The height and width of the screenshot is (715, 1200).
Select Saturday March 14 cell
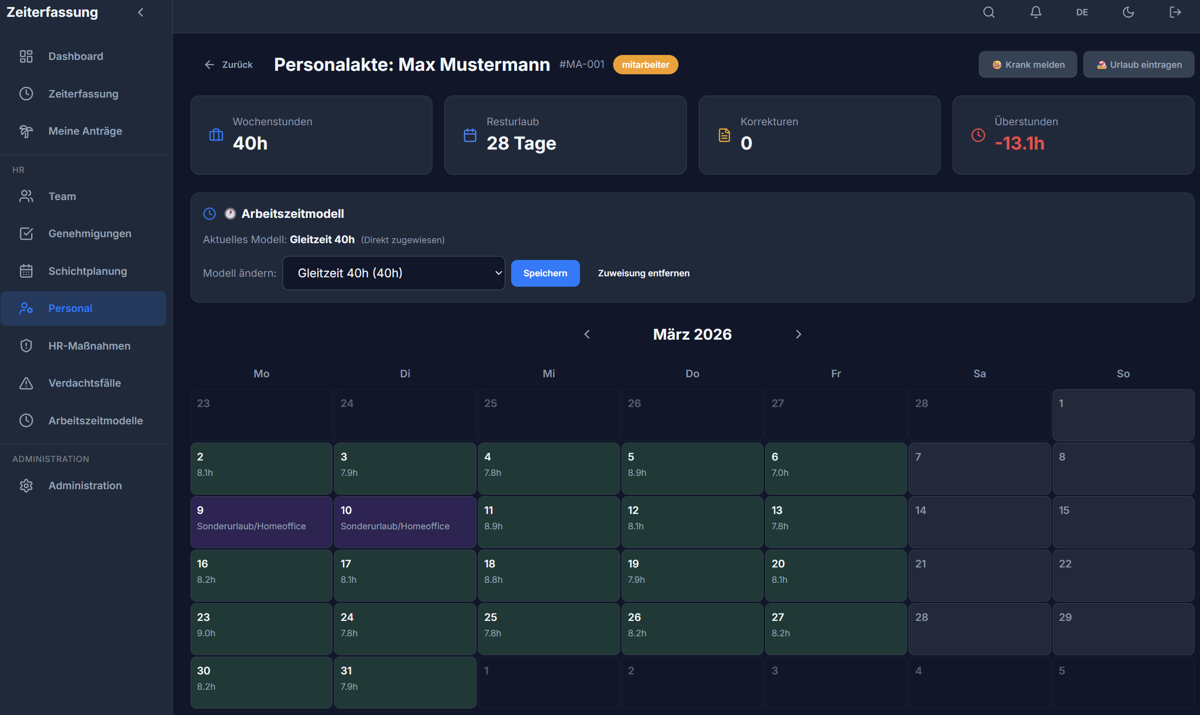[x=980, y=522]
